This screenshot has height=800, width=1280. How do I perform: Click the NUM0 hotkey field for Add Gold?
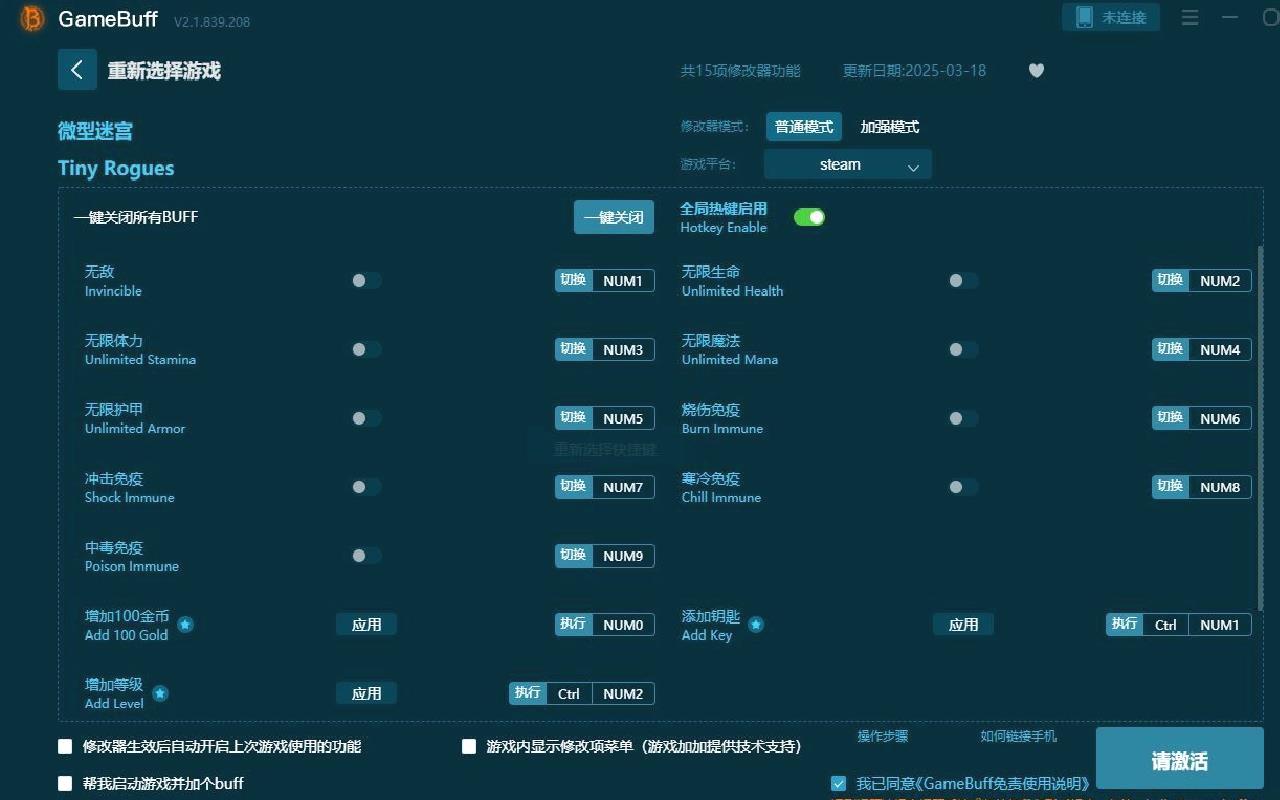coord(623,624)
